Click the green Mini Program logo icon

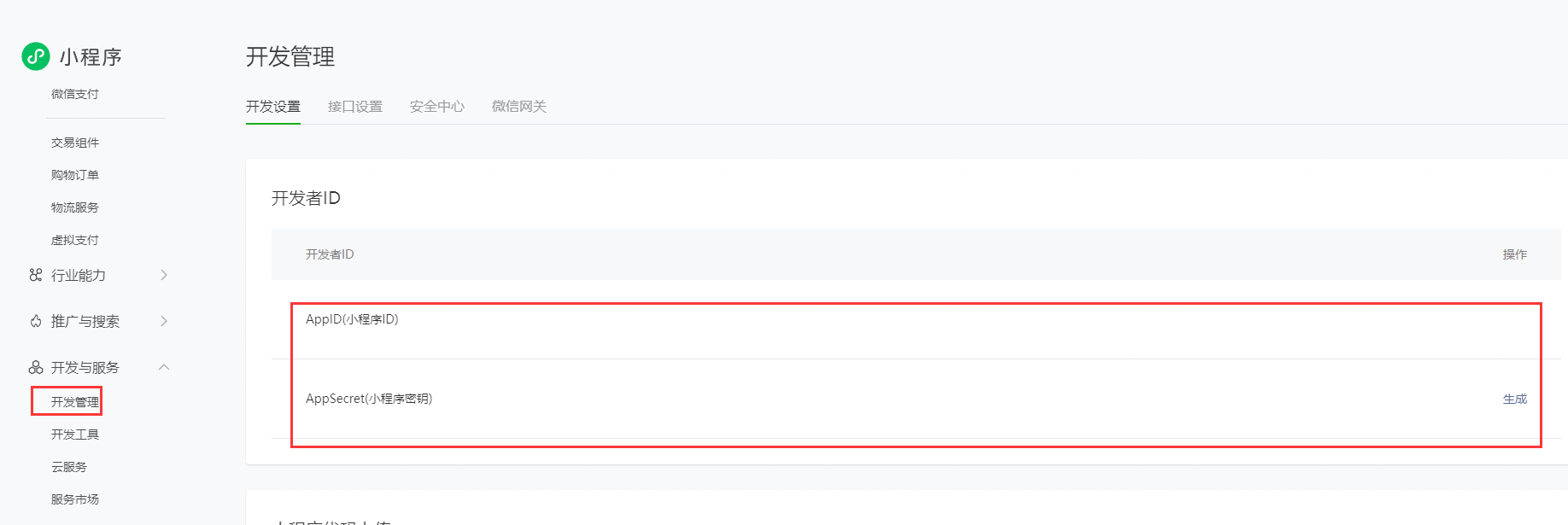pos(36,56)
